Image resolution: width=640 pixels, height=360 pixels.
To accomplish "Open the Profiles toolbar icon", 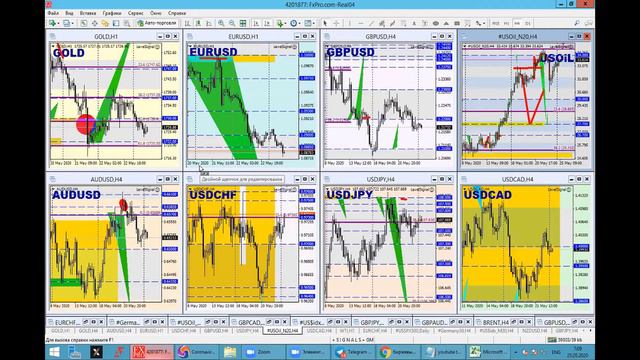I will (67, 23).
